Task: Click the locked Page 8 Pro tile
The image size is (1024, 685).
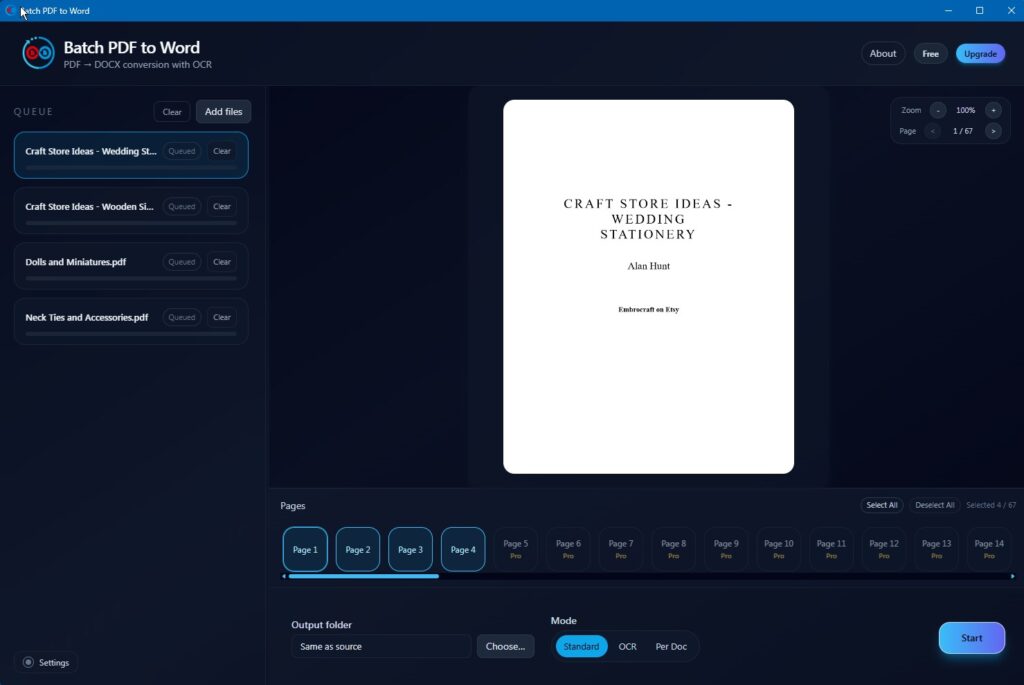Action: tap(673, 549)
